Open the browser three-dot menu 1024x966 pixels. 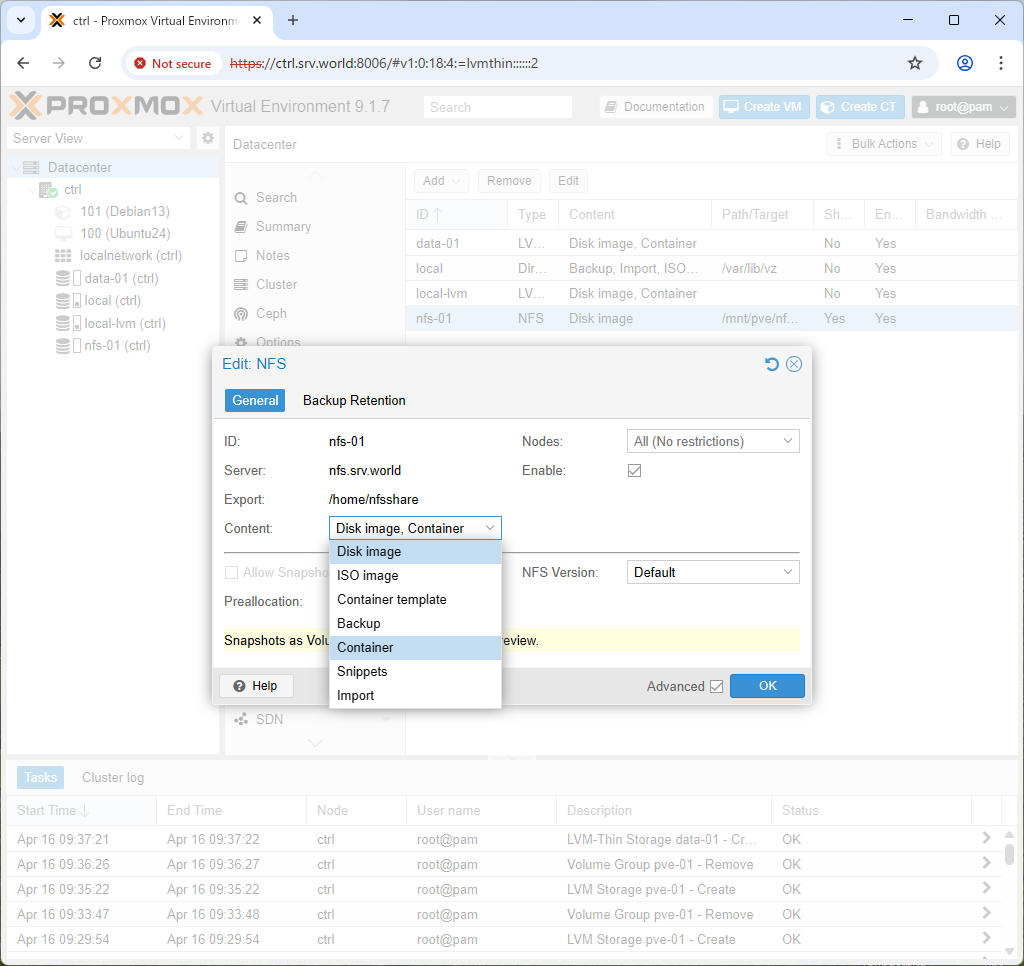1000,63
